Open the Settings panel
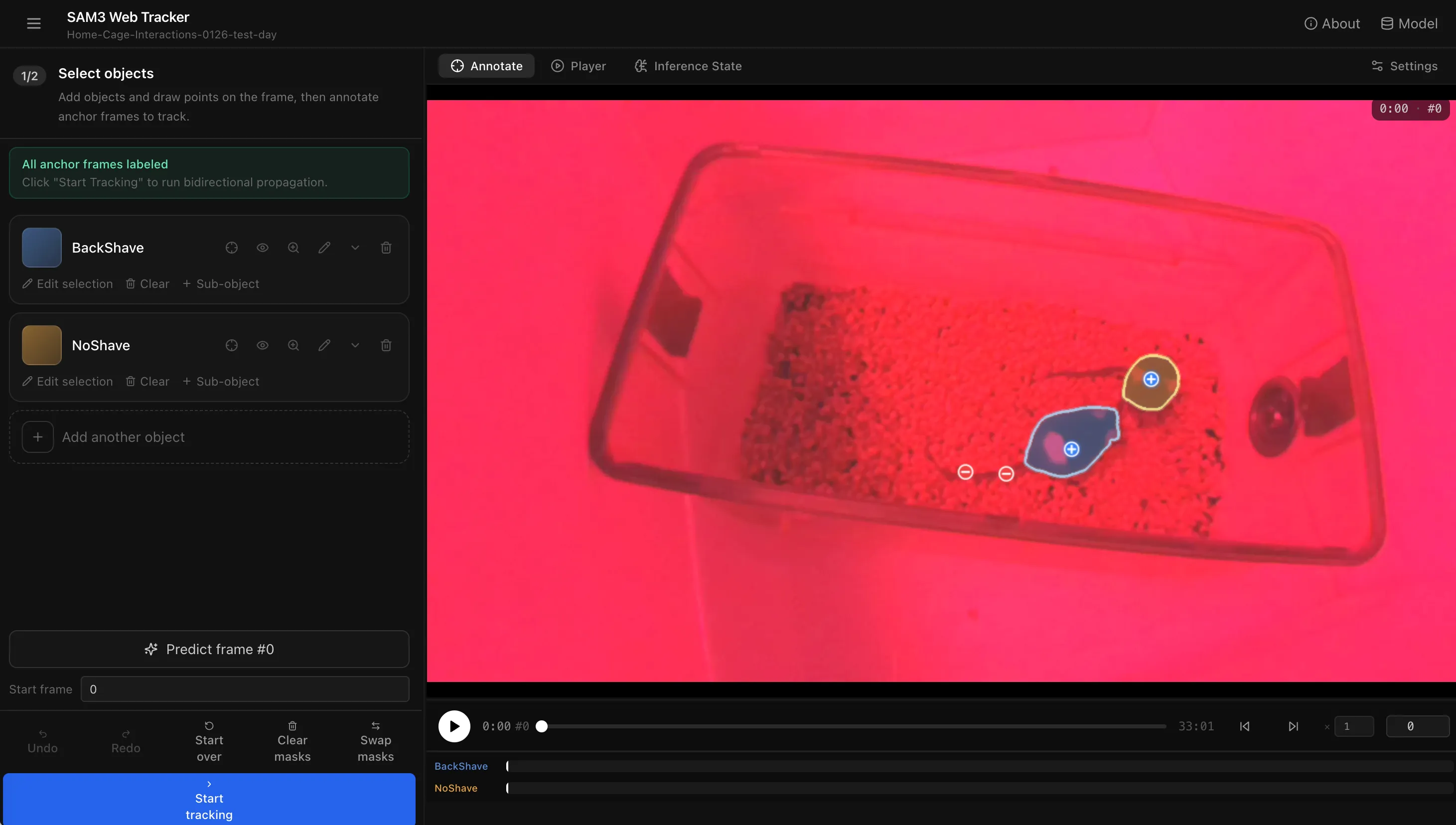 coord(1404,66)
